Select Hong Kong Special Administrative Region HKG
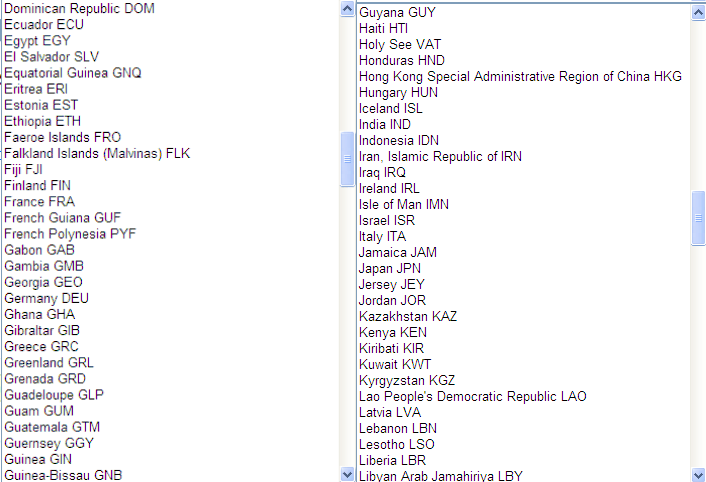Screen dimensions: 706x482 click(x=520, y=77)
